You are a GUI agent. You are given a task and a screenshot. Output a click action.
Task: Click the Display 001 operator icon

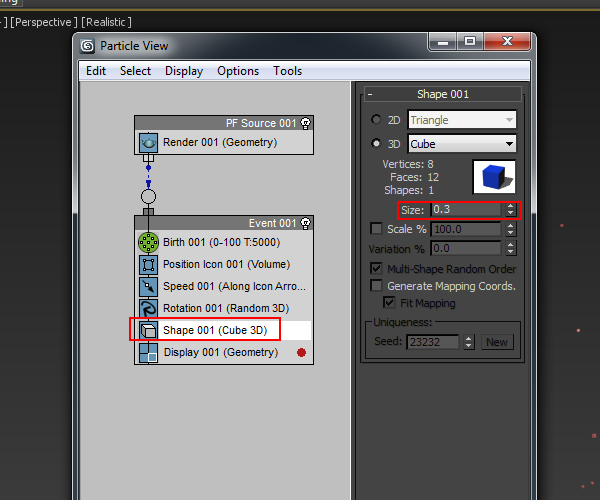point(148,352)
